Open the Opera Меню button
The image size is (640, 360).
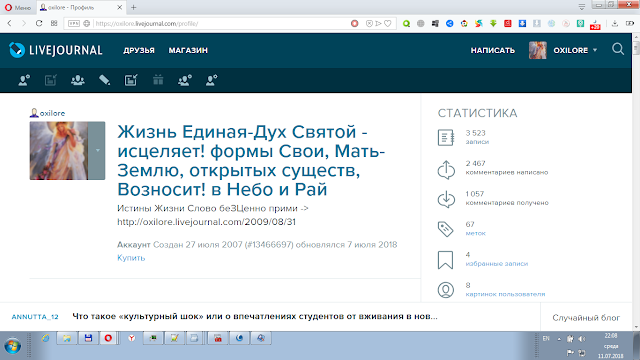tap(18, 7)
